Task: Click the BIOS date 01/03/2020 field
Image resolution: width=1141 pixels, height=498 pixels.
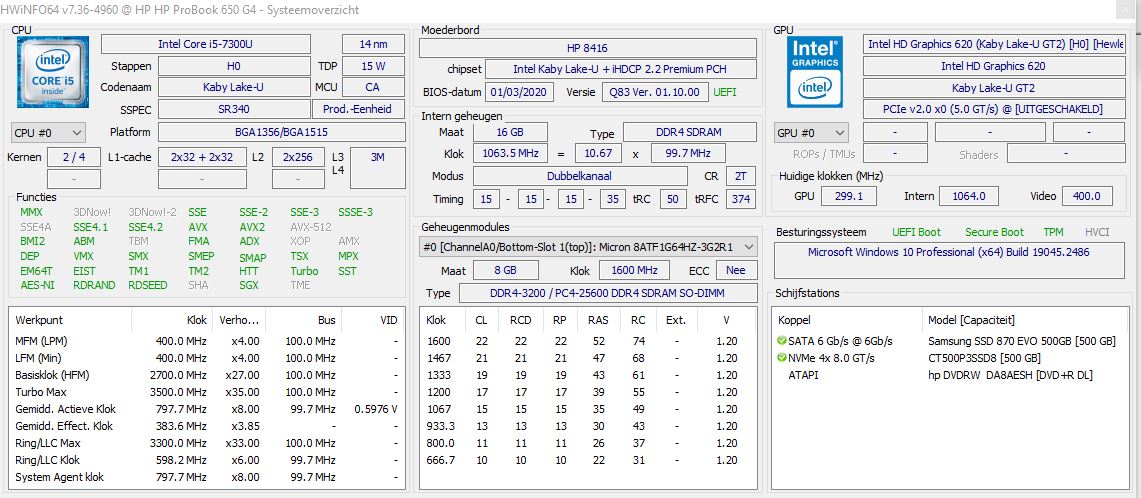Action: [520, 92]
